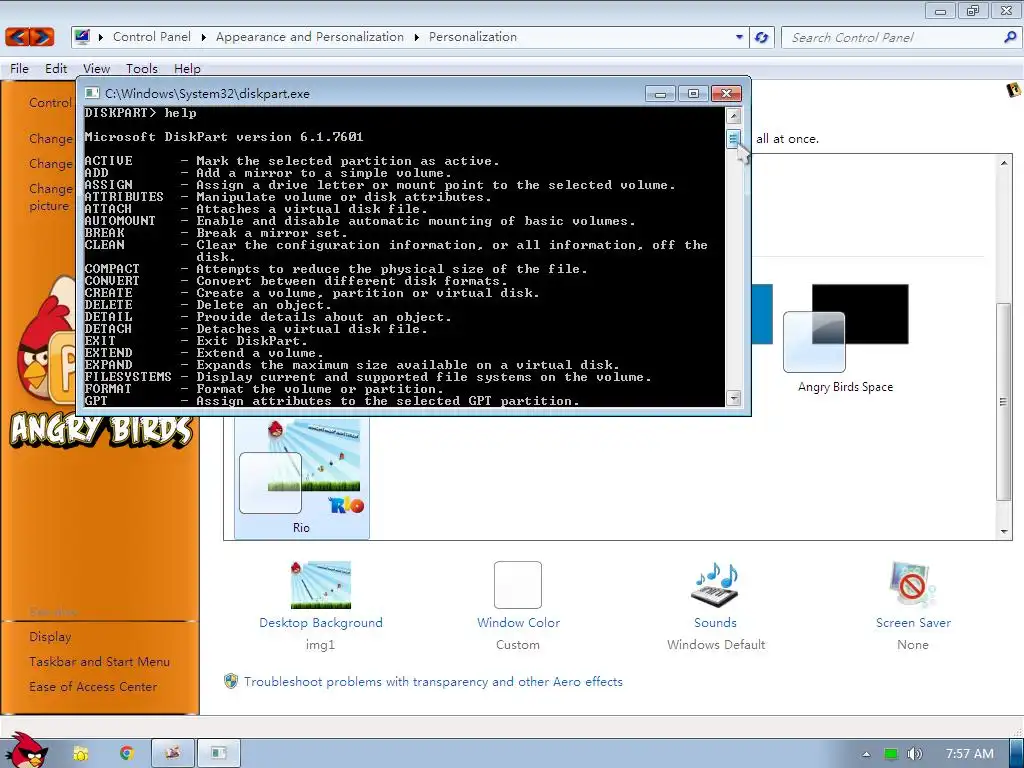Open the Window Color icon

pos(518,584)
